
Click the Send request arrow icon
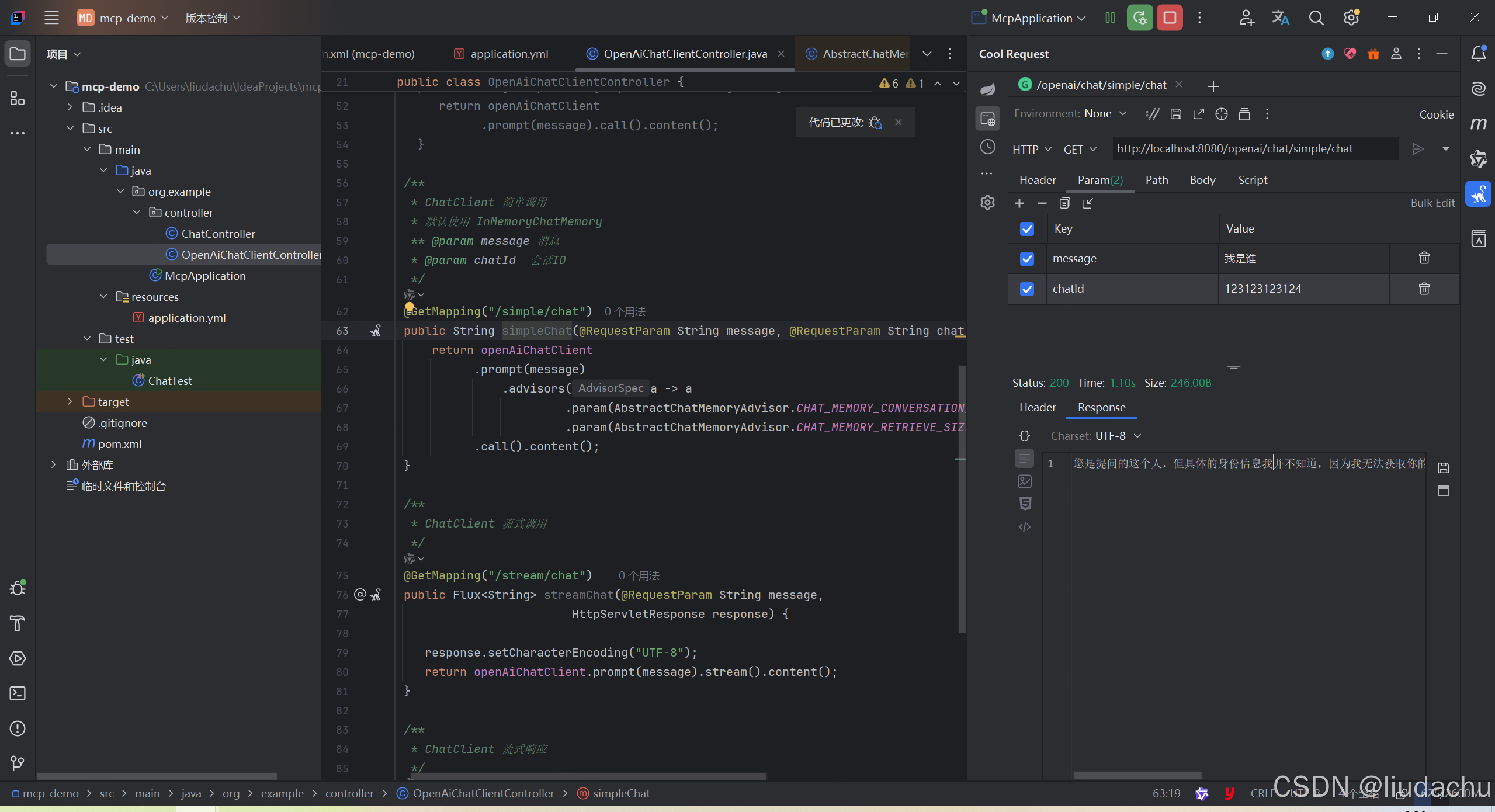point(1417,149)
